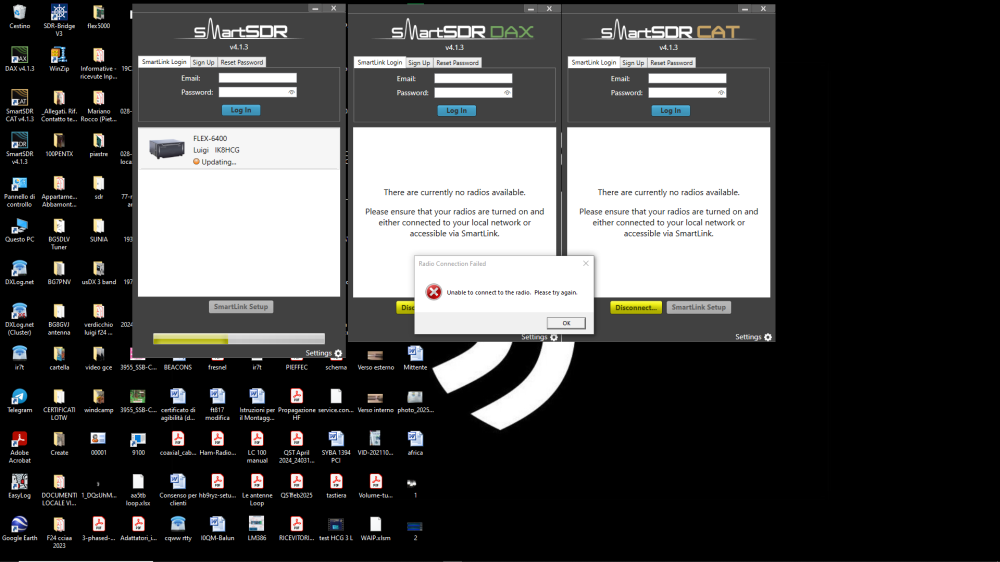The image size is (1000, 562).
Task: Click Log In button in SmartSDR CAT
Action: (670, 111)
